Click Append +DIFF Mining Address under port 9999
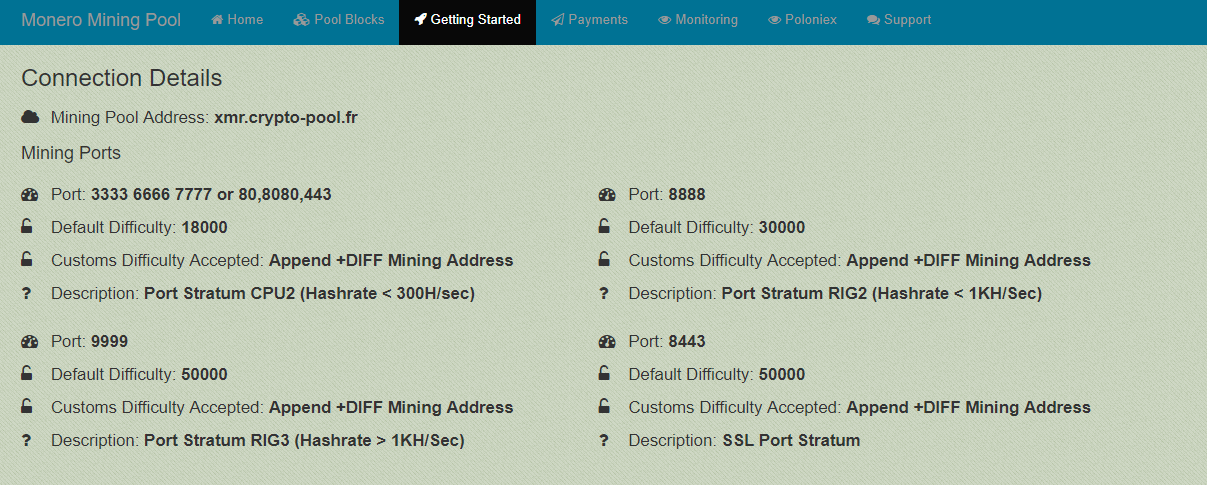Viewport: 1207px width, 485px height. click(391, 407)
